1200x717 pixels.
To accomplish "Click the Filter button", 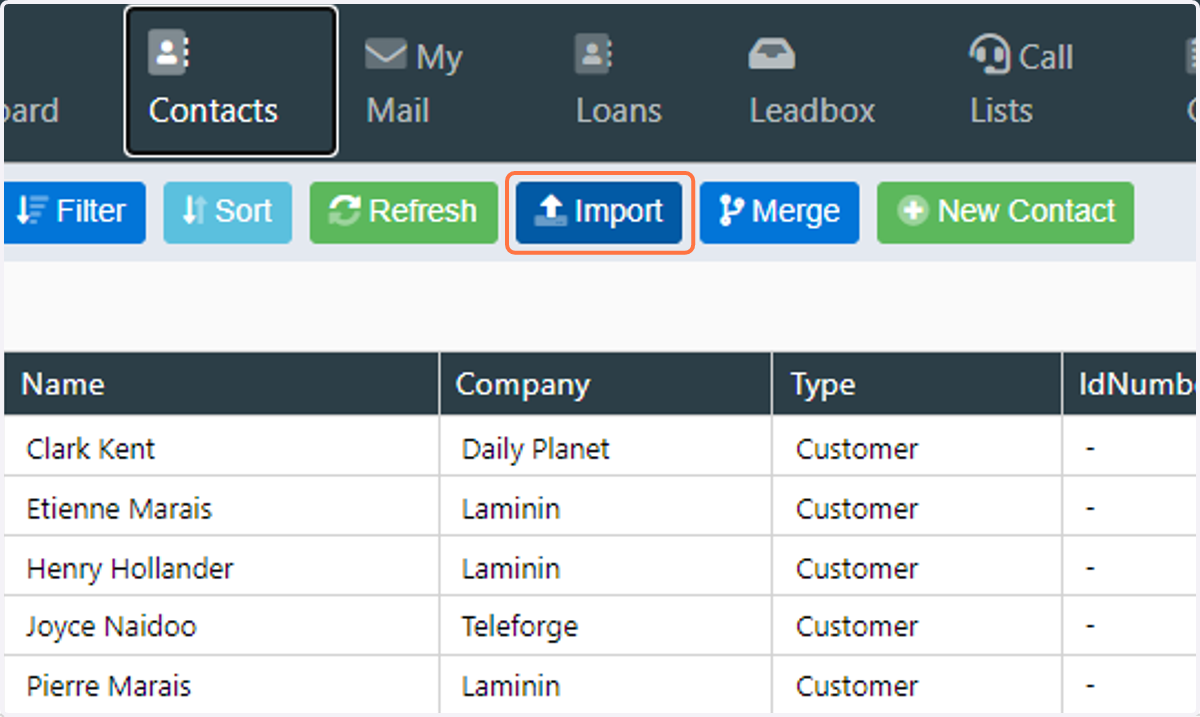I will click(75, 212).
